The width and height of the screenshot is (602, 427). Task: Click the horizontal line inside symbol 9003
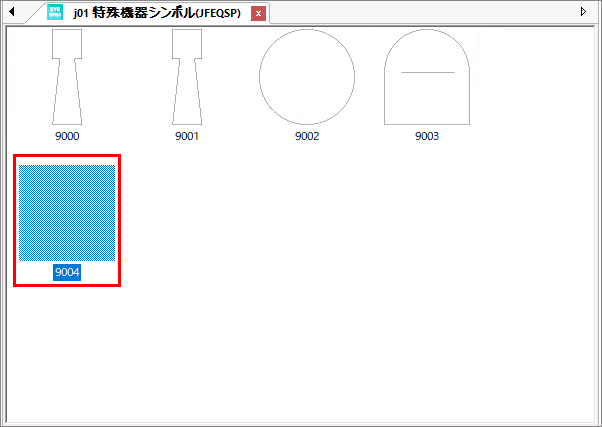(x=427, y=73)
